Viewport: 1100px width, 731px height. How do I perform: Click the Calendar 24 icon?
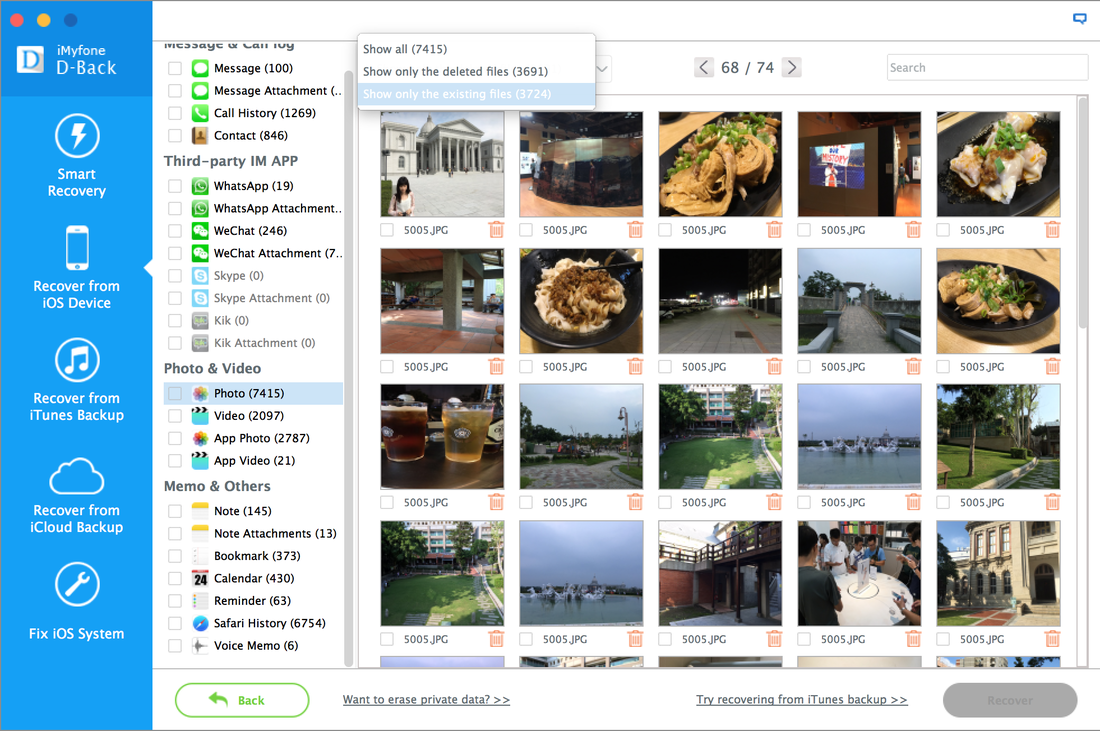click(200, 579)
